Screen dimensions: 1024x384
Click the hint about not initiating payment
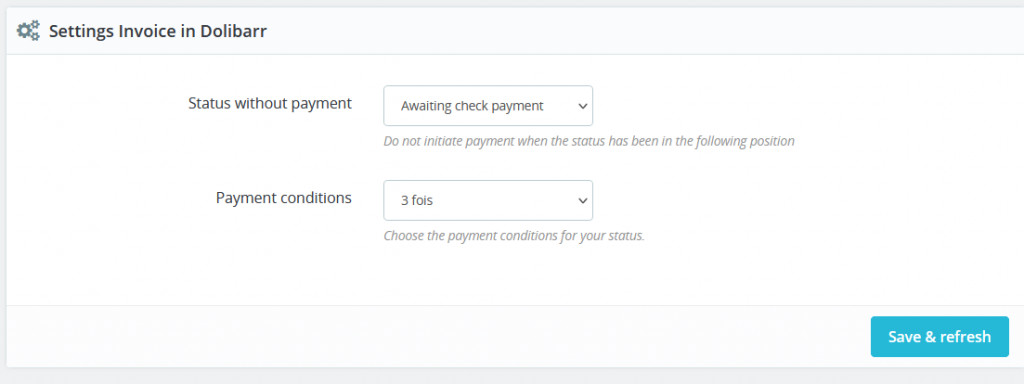pyautogui.click(x=588, y=141)
